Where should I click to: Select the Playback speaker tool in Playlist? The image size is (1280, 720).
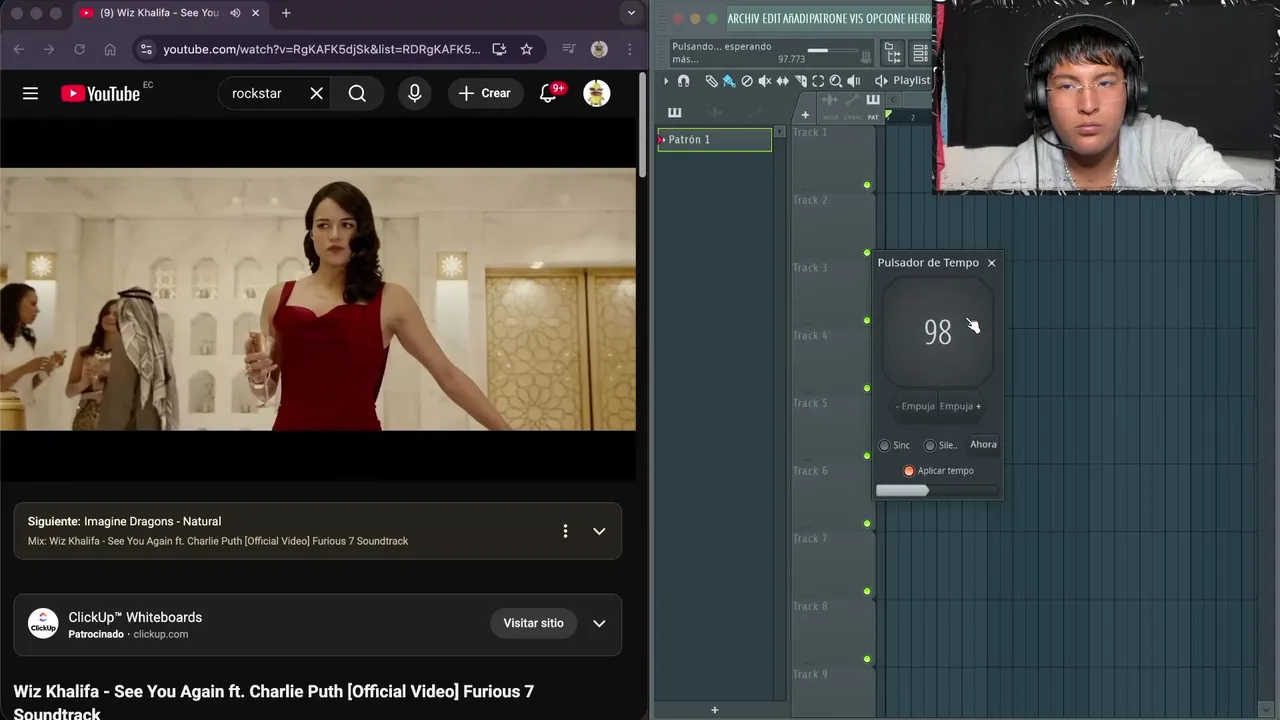854,81
